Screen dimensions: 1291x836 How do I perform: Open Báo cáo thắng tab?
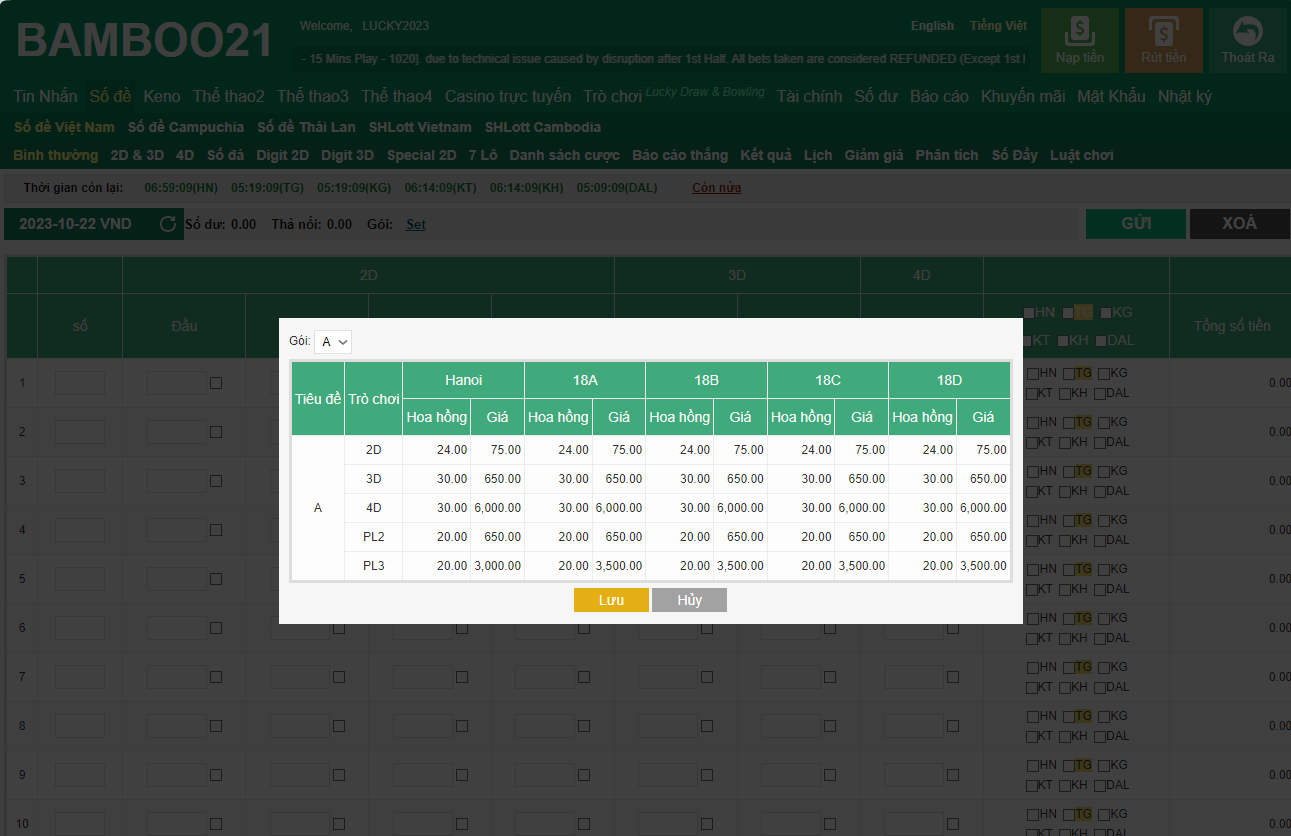(680, 155)
